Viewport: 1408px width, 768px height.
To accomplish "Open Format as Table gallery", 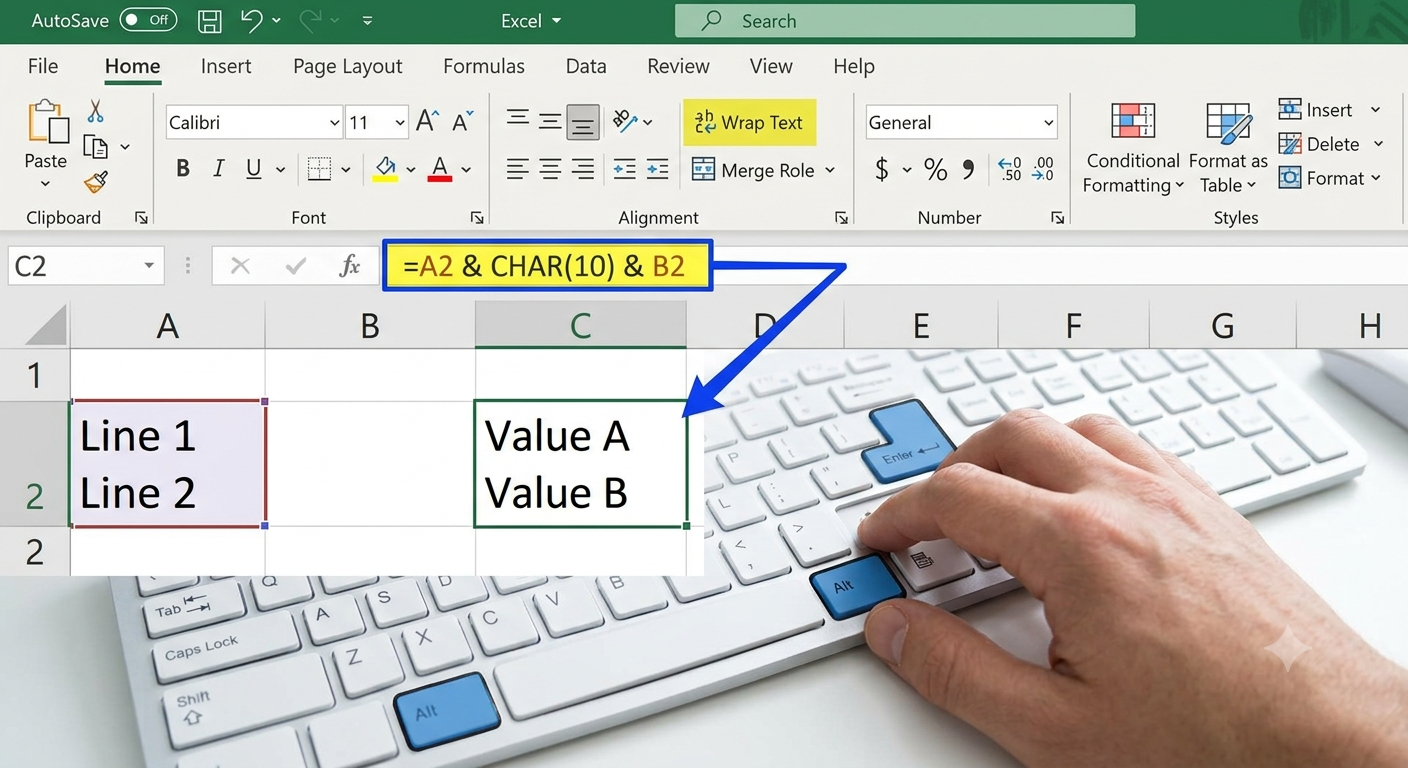I will click(1228, 147).
